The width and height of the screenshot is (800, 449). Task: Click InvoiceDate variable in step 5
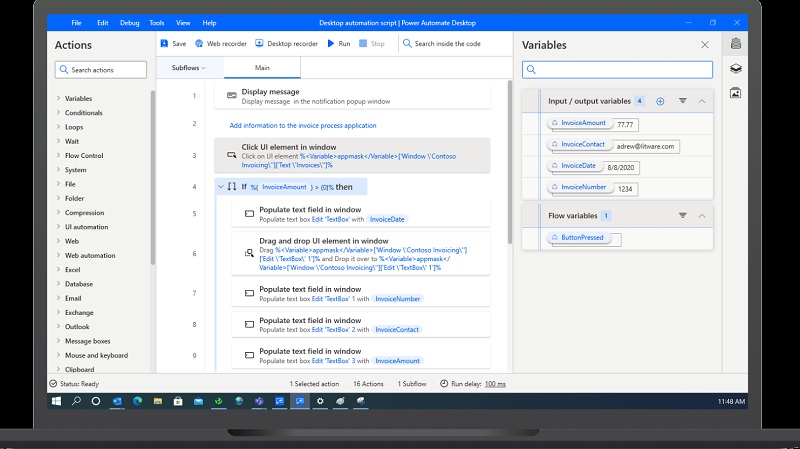tap(387, 219)
